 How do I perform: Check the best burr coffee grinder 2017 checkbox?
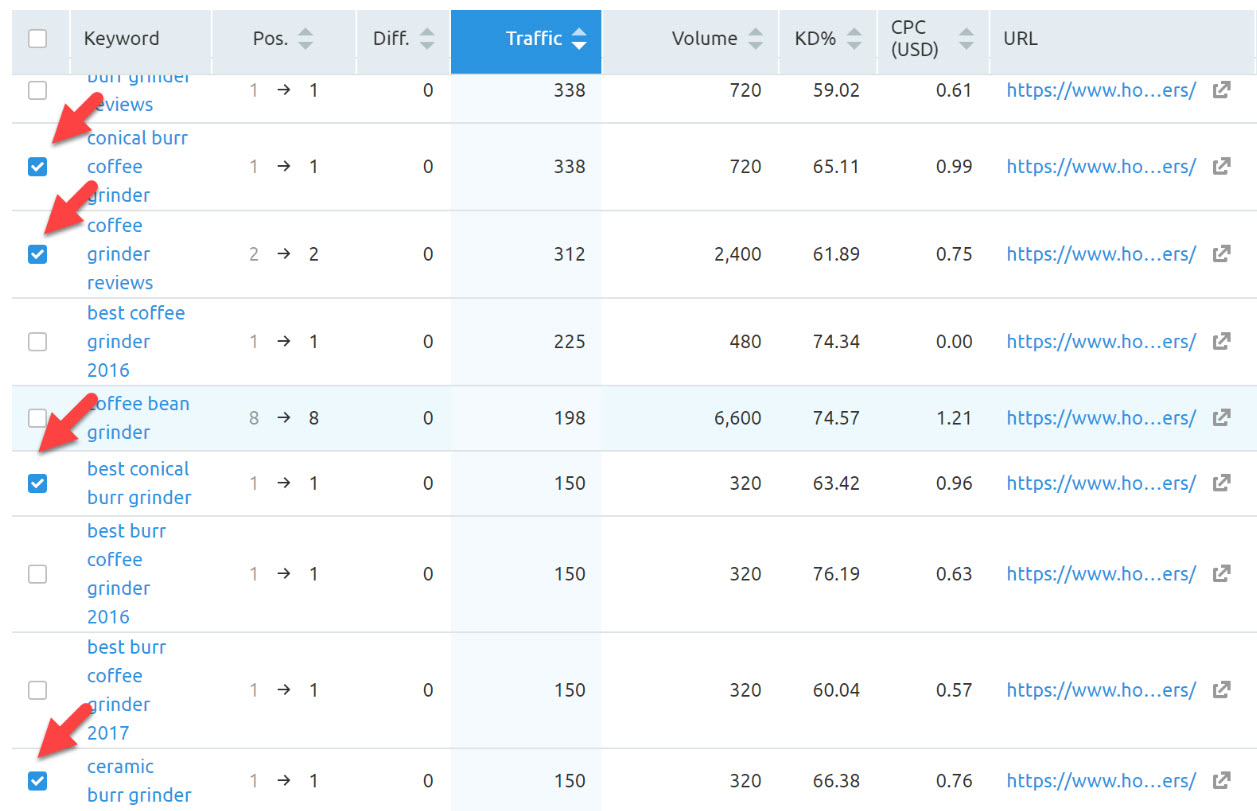(x=37, y=690)
